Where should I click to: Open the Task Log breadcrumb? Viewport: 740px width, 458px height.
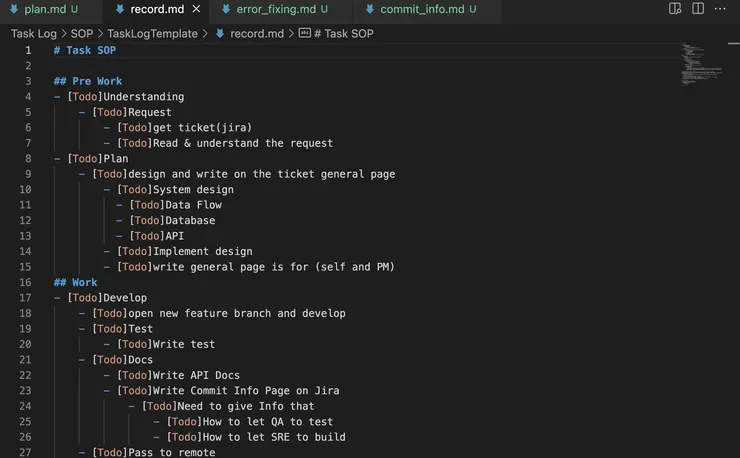pyautogui.click(x=34, y=34)
